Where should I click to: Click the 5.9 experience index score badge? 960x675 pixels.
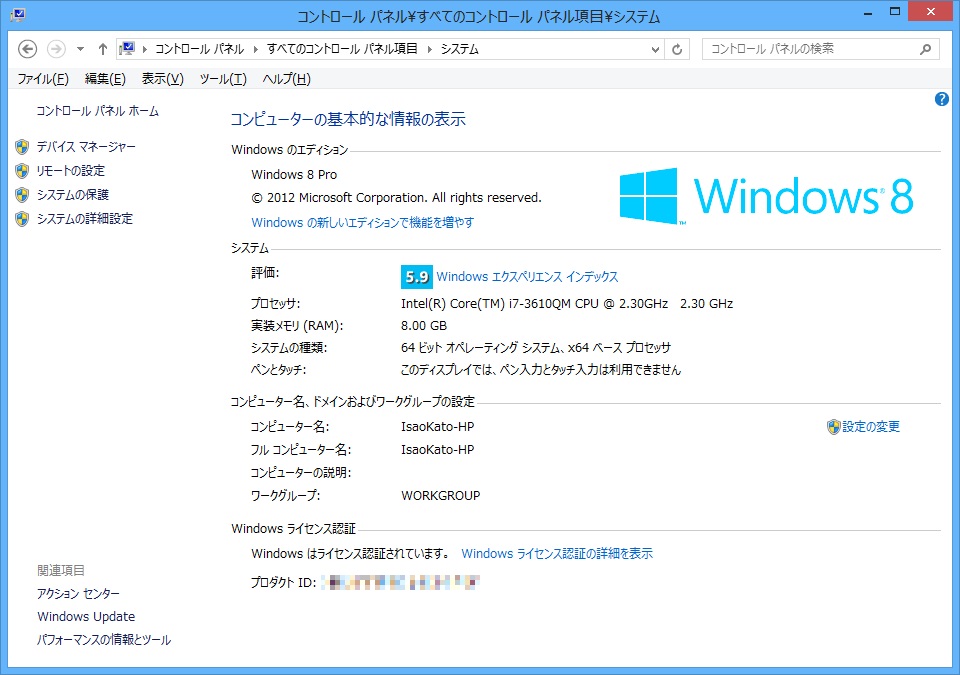(x=416, y=277)
